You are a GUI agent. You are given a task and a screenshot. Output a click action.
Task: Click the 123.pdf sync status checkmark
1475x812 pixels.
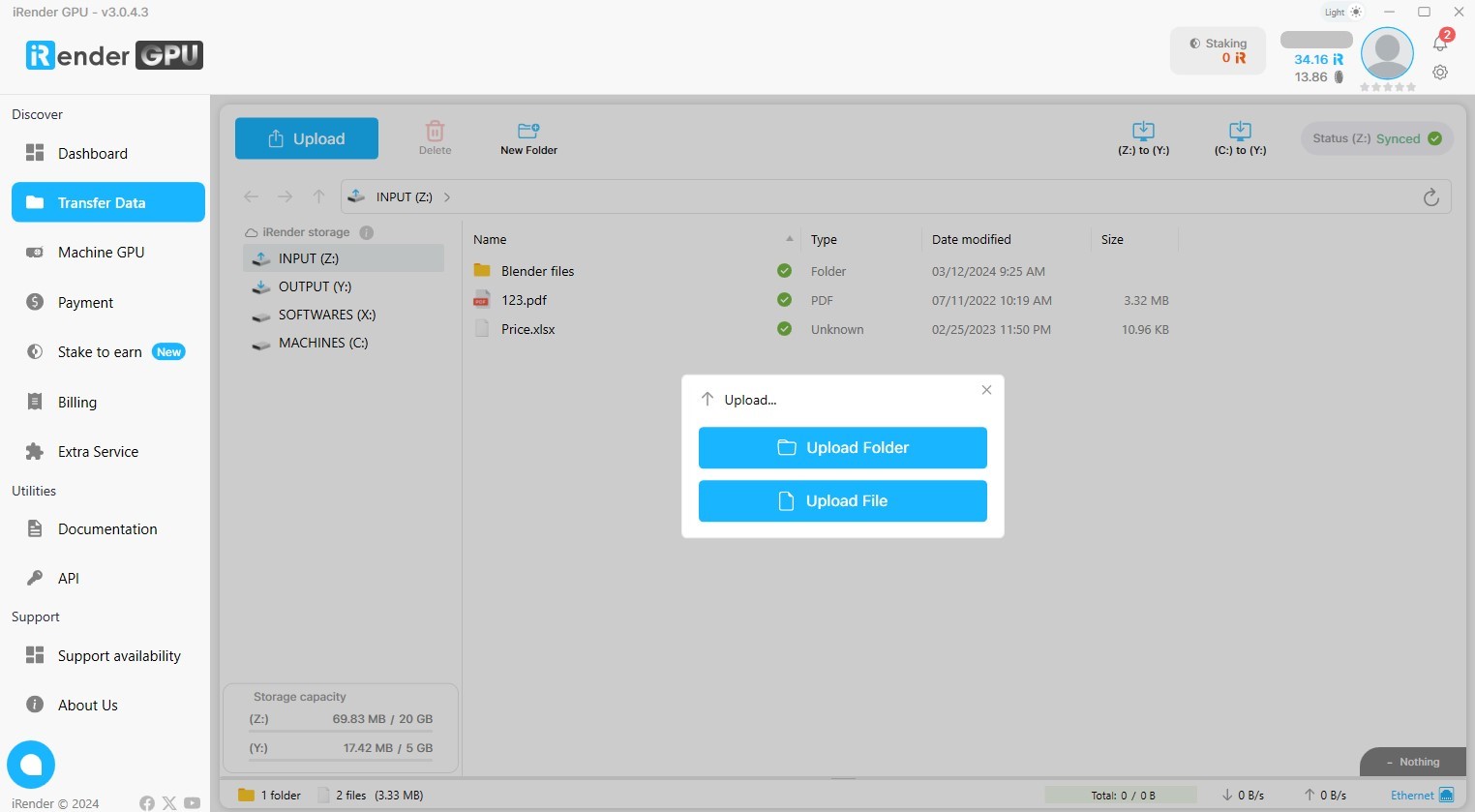[785, 300]
